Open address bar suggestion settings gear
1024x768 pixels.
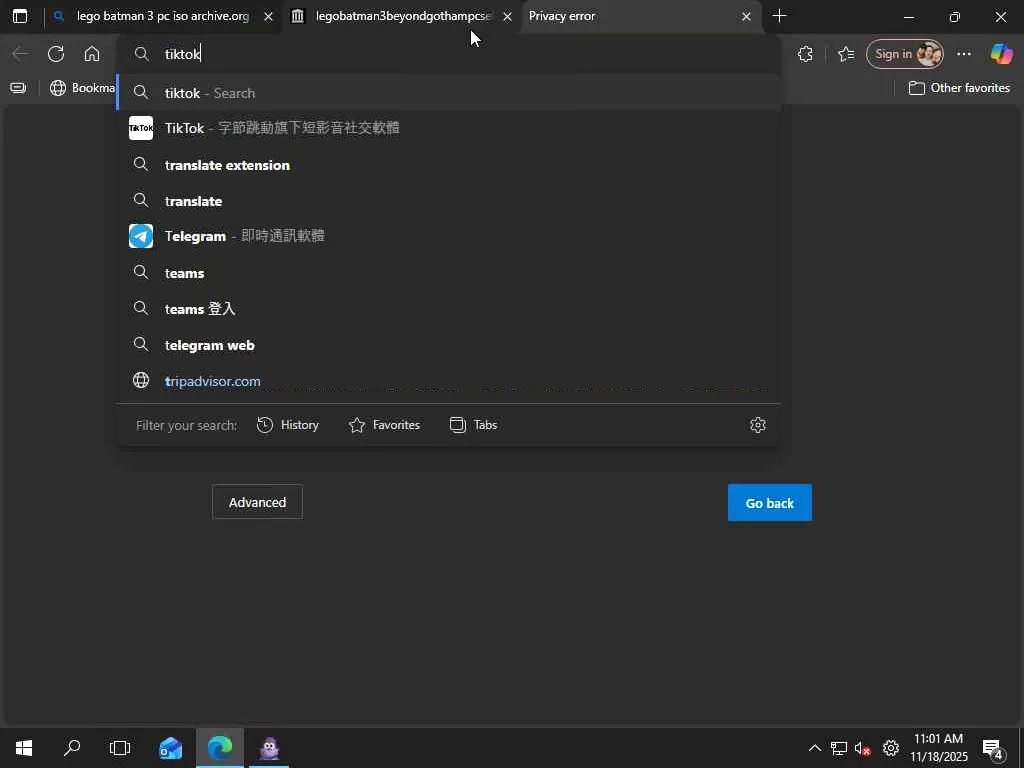tap(758, 425)
